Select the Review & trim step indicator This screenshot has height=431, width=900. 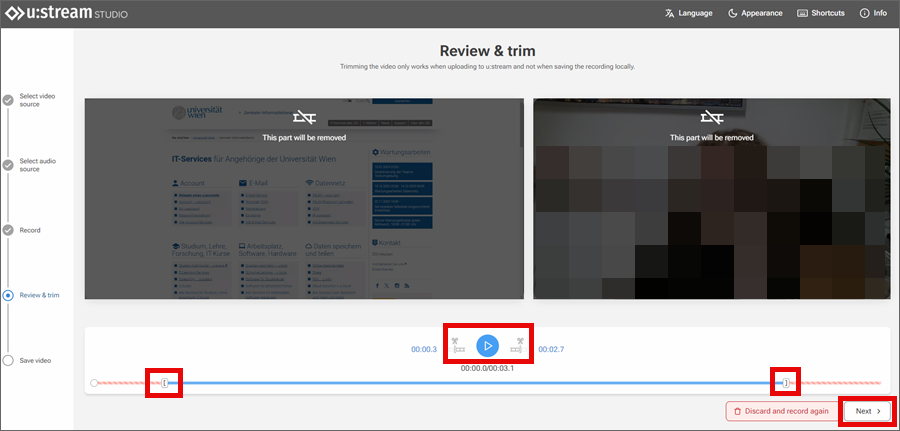point(9,295)
